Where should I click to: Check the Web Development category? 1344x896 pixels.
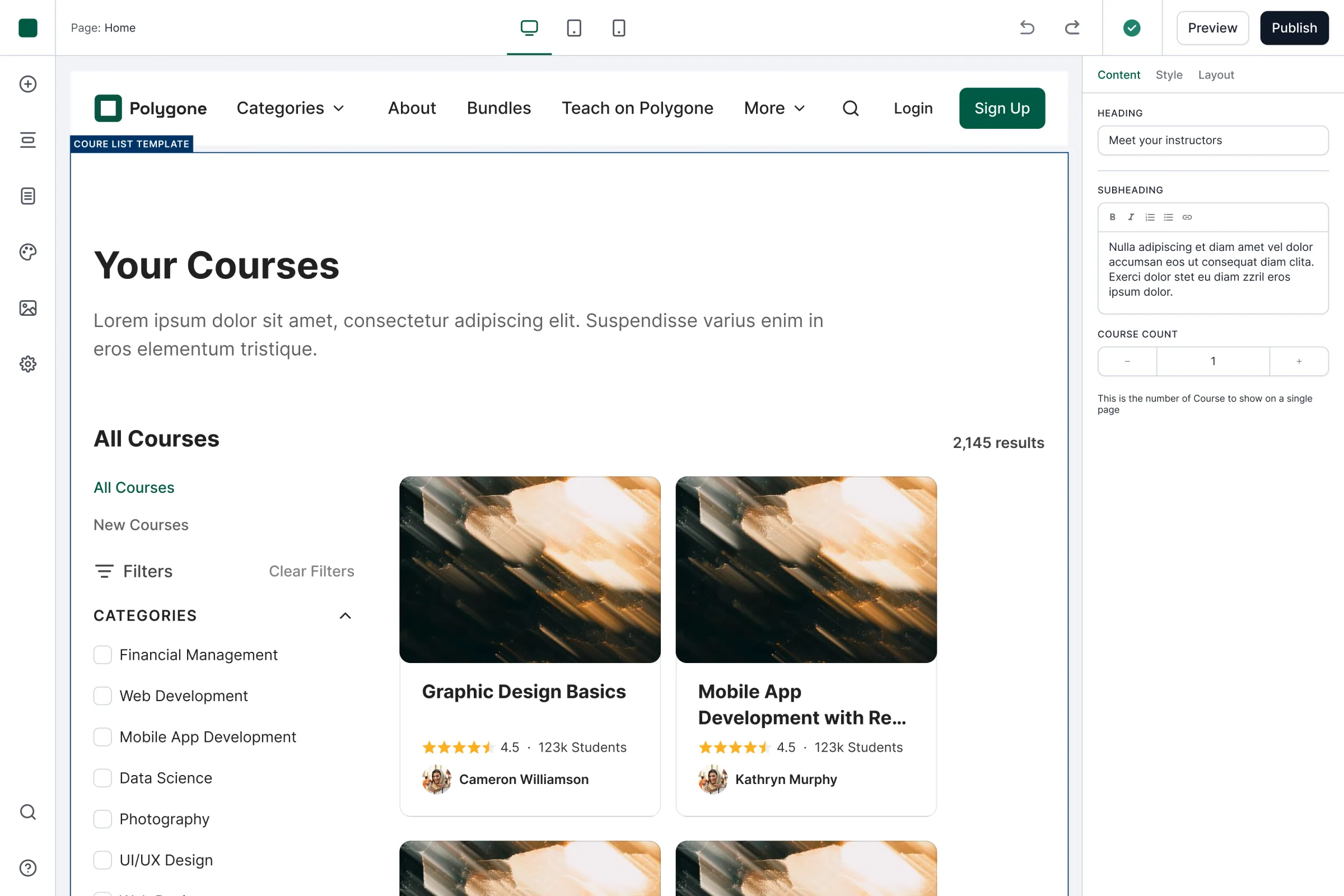click(103, 696)
